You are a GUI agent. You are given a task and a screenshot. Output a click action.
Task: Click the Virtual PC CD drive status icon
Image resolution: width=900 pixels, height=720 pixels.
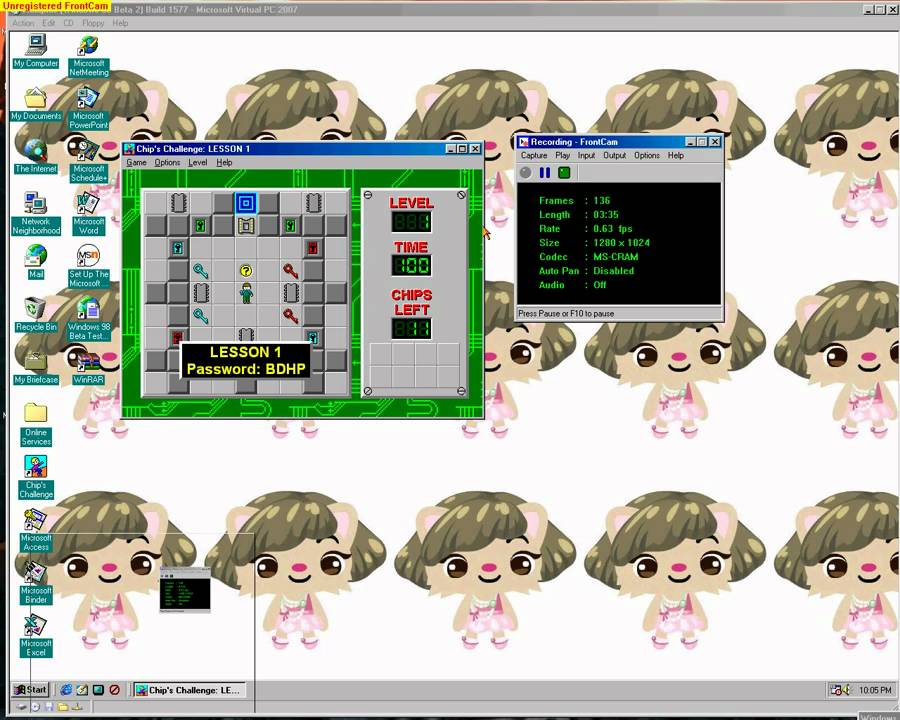point(35,707)
